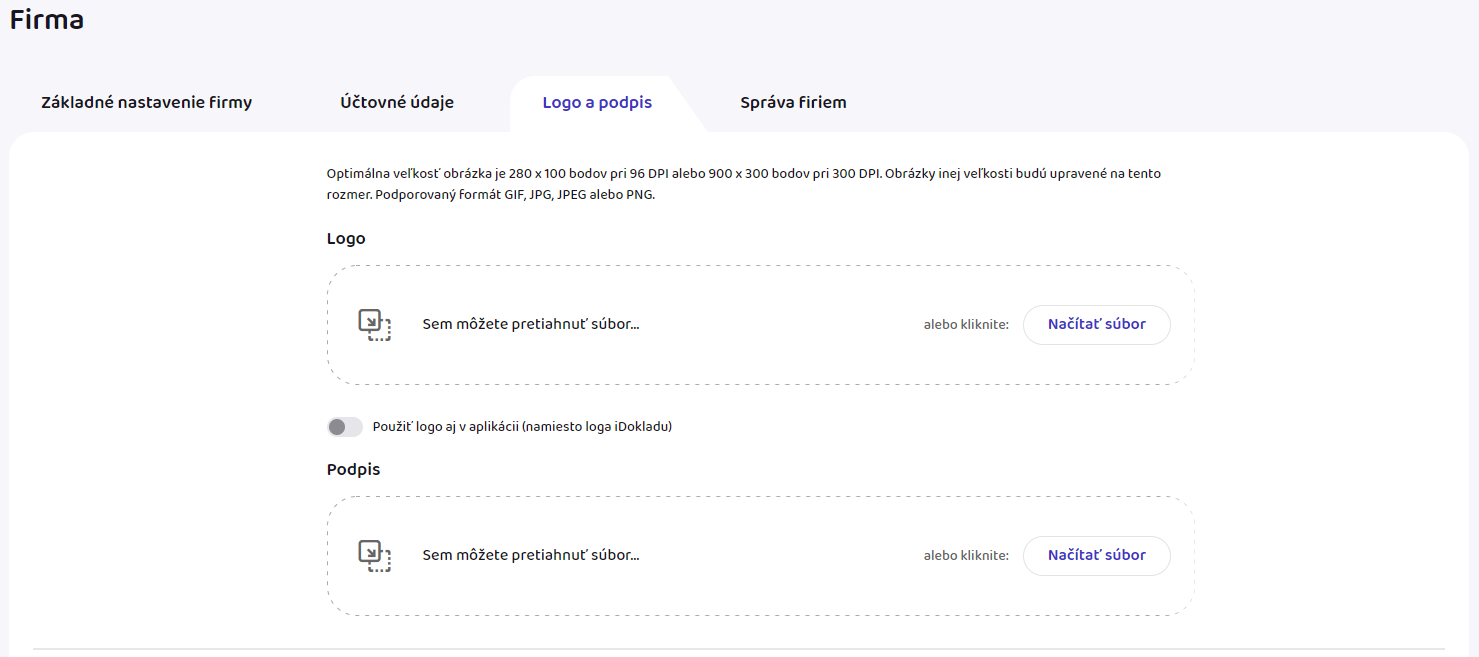Image resolution: width=1479 pixels, height=657 pixels.
Task: Click the horizontal divider line below Podpis box
Action: (739, 649)
